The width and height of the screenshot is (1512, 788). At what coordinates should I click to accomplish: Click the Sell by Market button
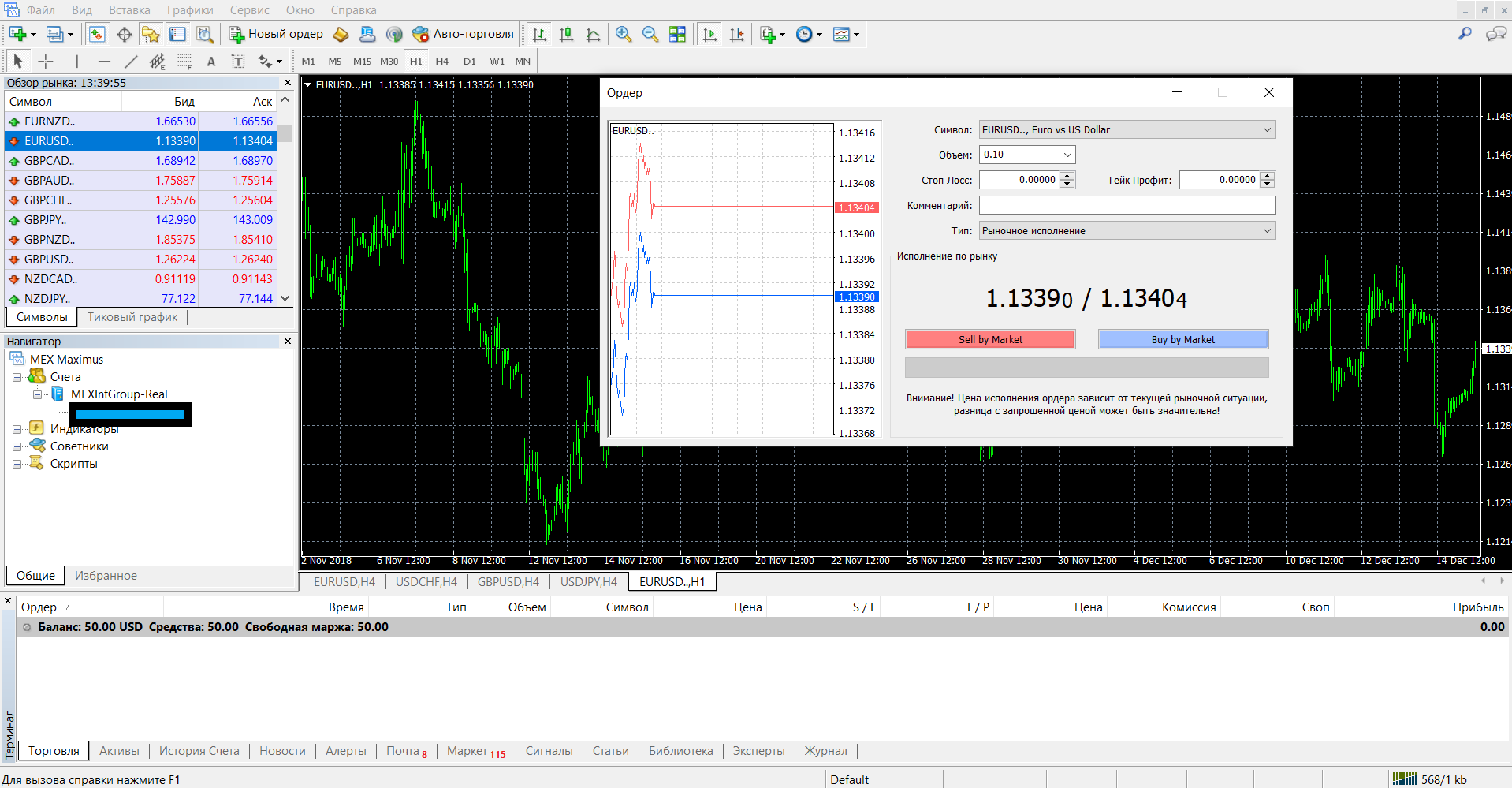coord(990,339)
